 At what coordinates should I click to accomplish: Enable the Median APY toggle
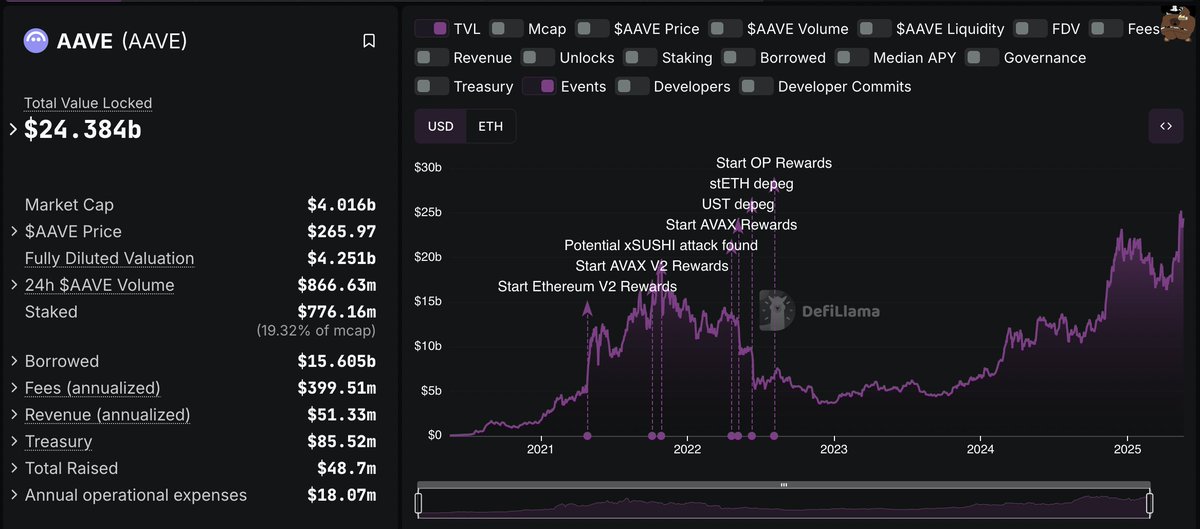(852, 58)
